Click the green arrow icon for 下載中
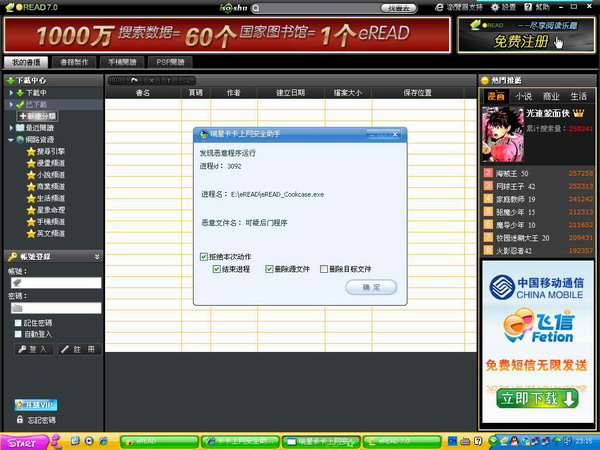This screenshot has height=450, width=600. (20, 93)
